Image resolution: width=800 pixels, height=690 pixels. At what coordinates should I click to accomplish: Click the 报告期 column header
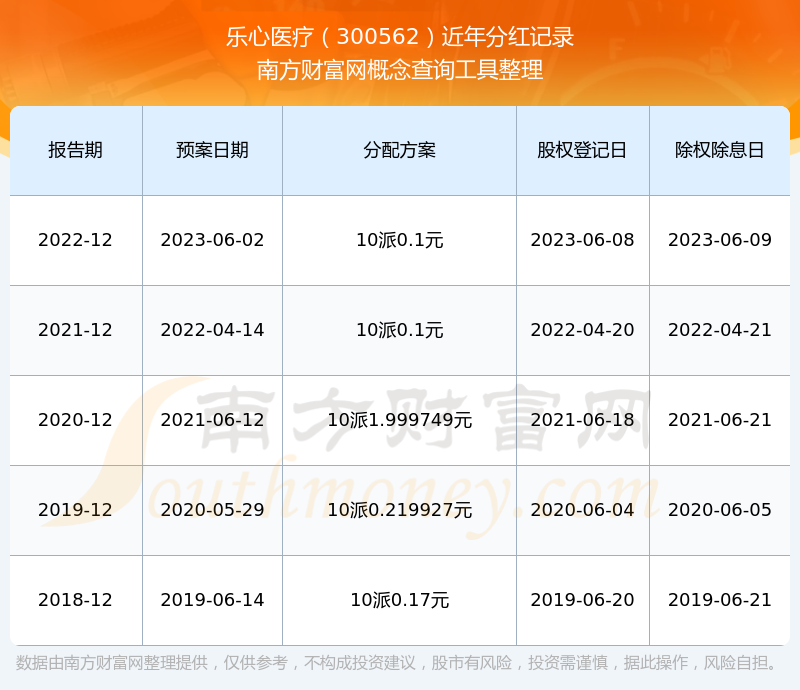click(x=76, y=150)
